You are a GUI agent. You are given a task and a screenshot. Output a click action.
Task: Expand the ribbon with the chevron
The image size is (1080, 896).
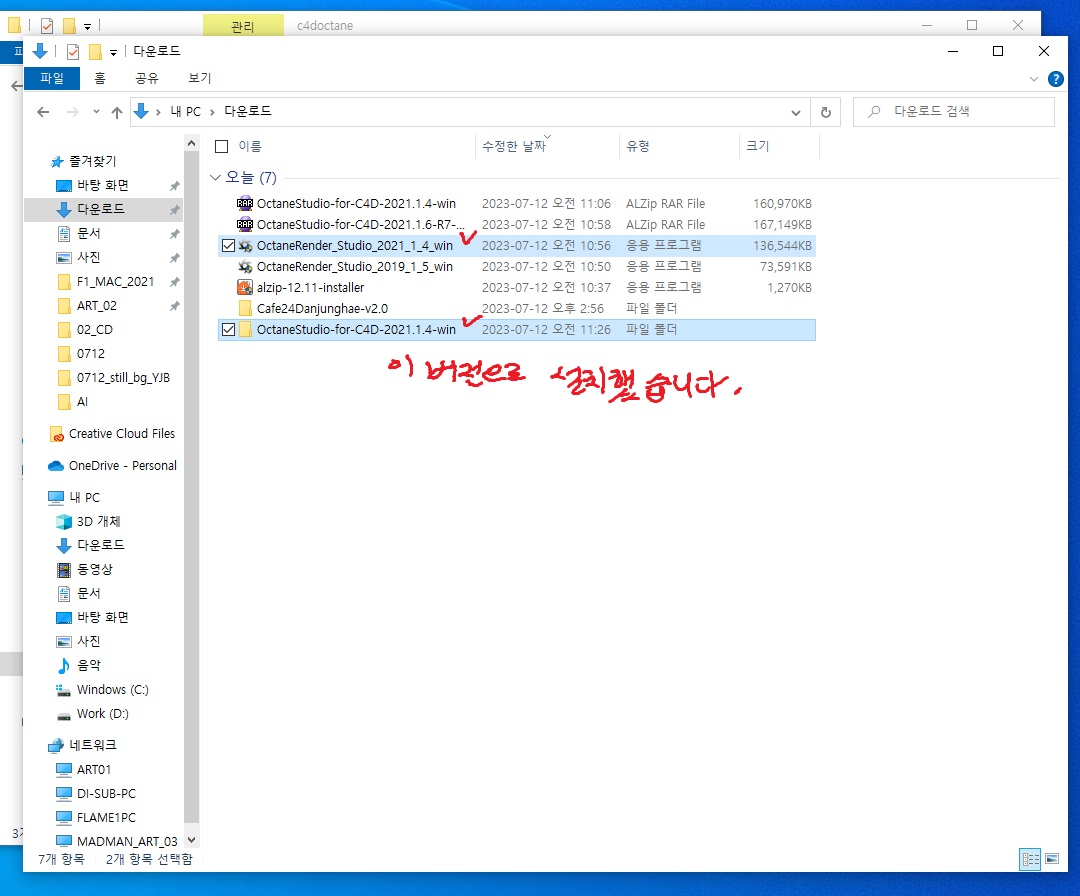click(1033, 79)
